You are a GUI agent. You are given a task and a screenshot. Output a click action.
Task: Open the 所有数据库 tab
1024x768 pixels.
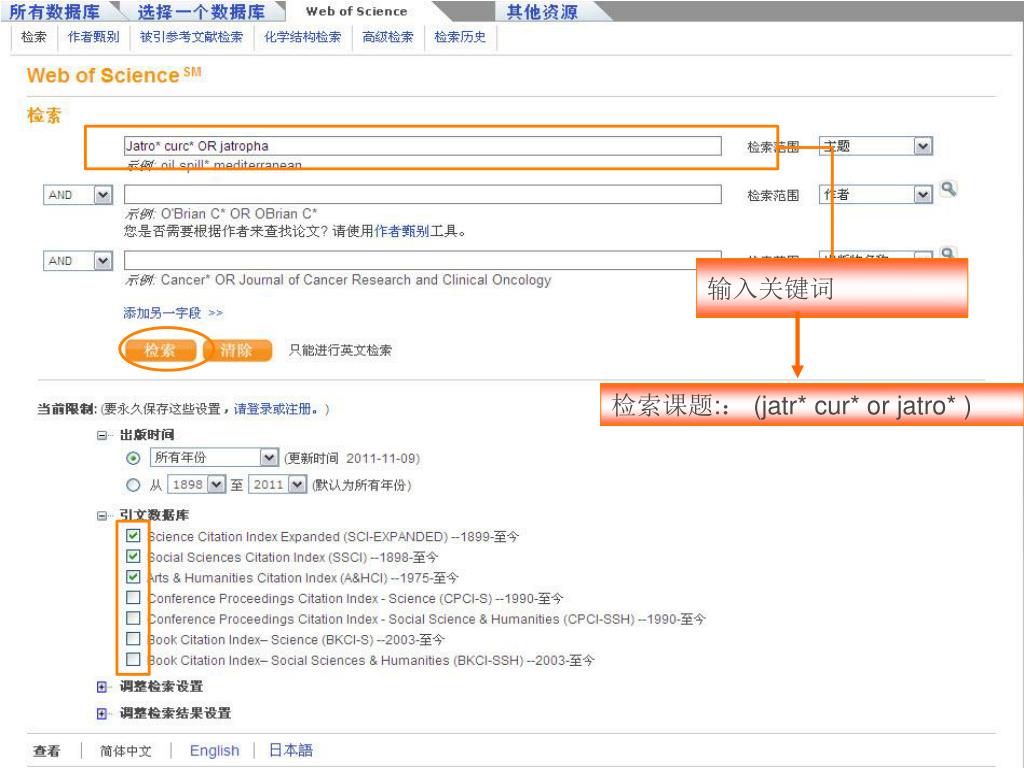55,11
